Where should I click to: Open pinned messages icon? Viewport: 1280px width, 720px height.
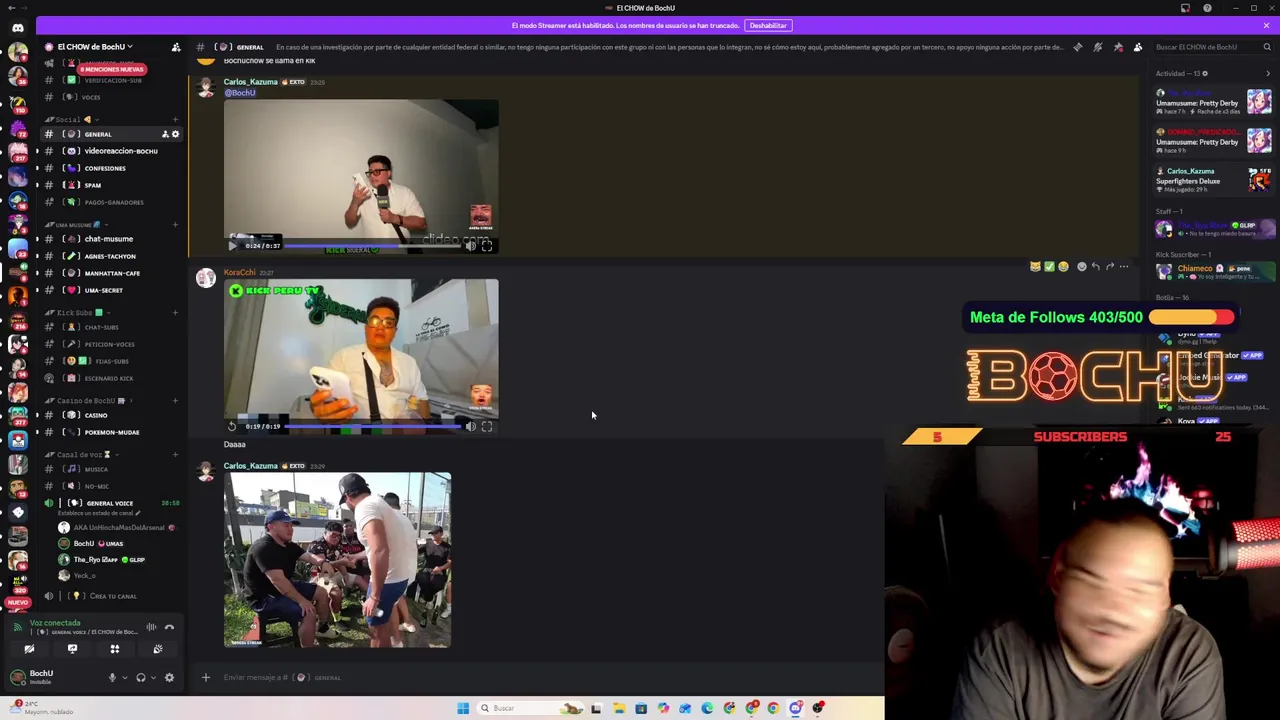(1118, 47)
